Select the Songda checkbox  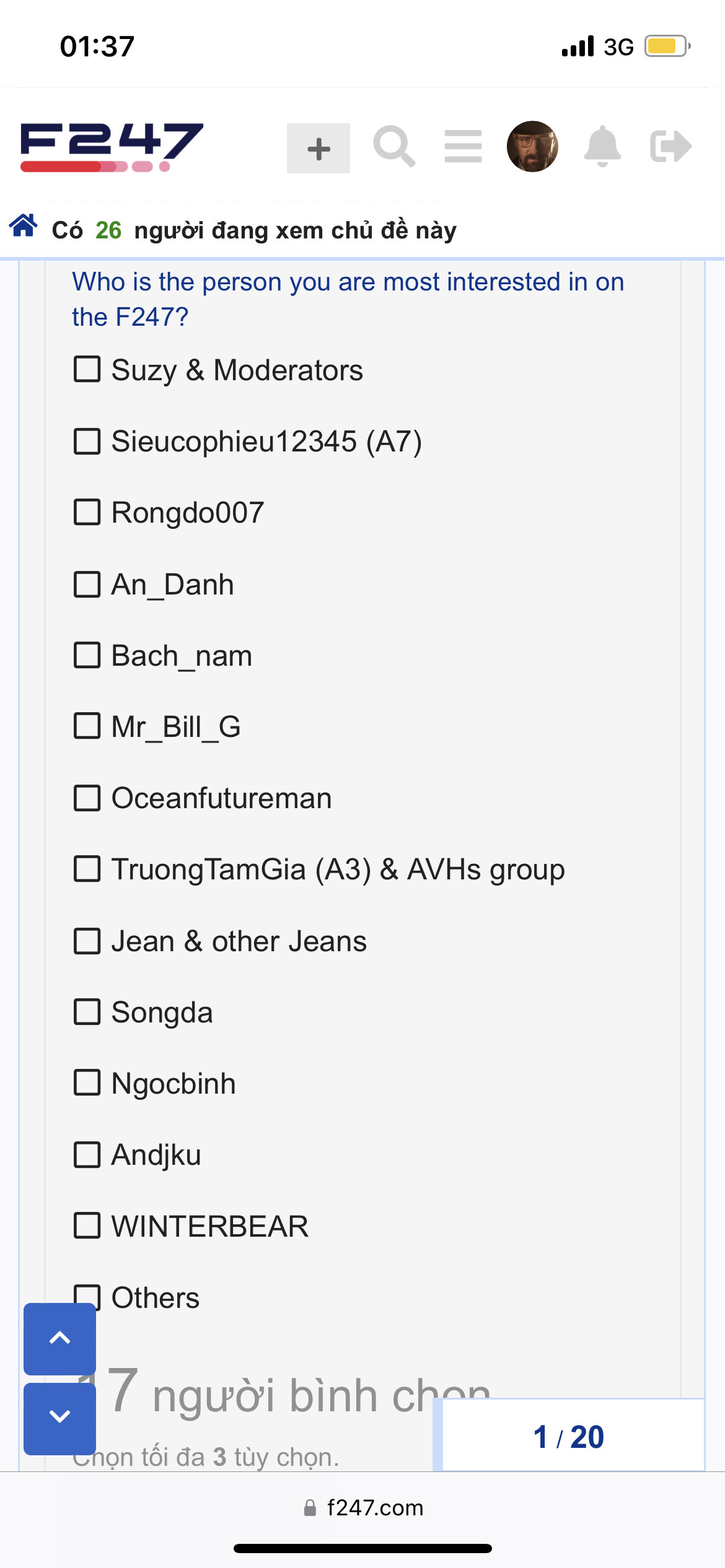coord(87,1012)
